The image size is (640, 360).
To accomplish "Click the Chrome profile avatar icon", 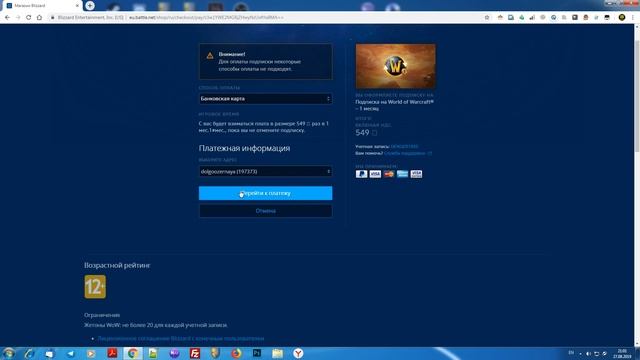I will [622, 17].
